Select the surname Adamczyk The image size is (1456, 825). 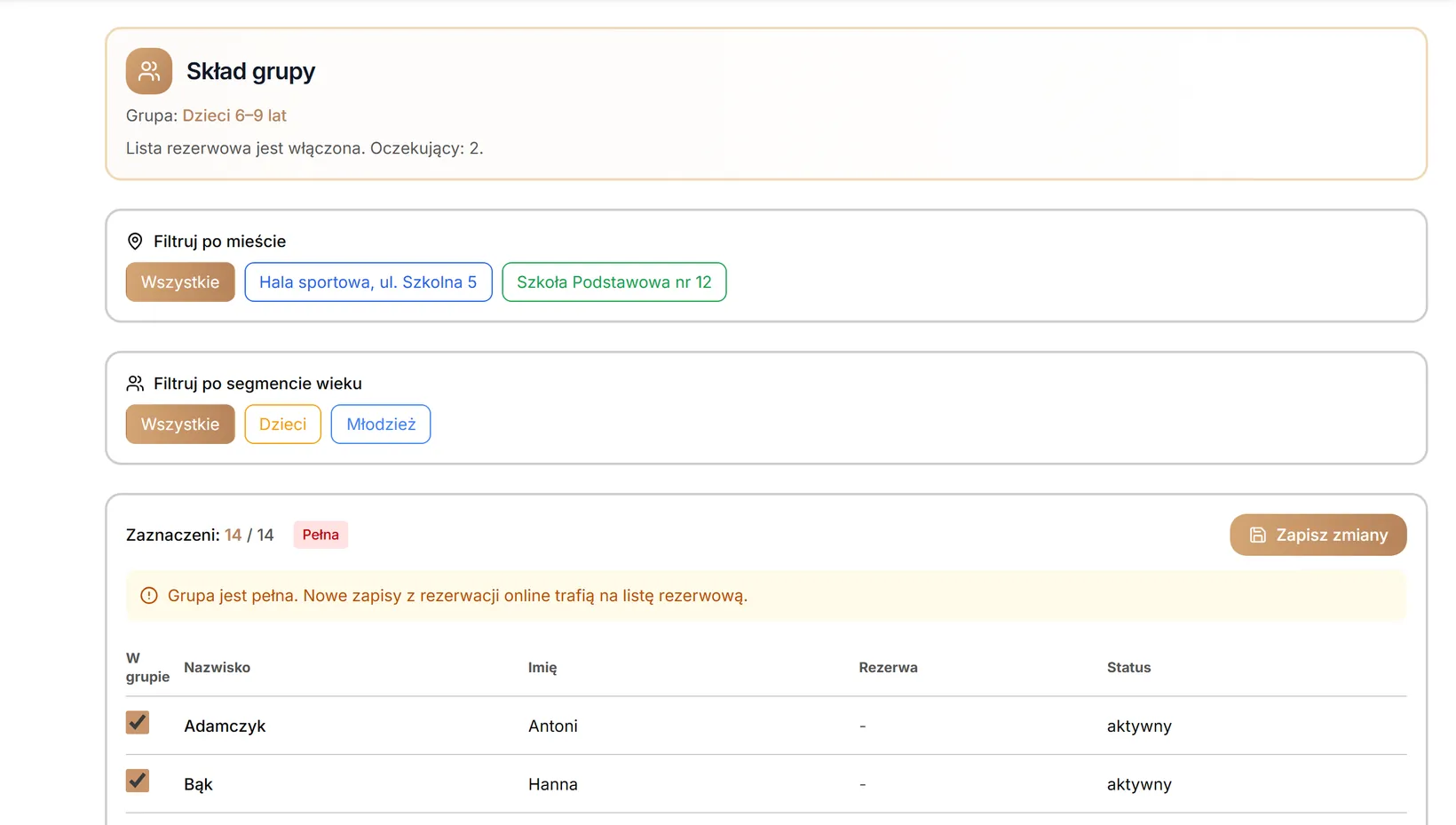click(225, 726)
